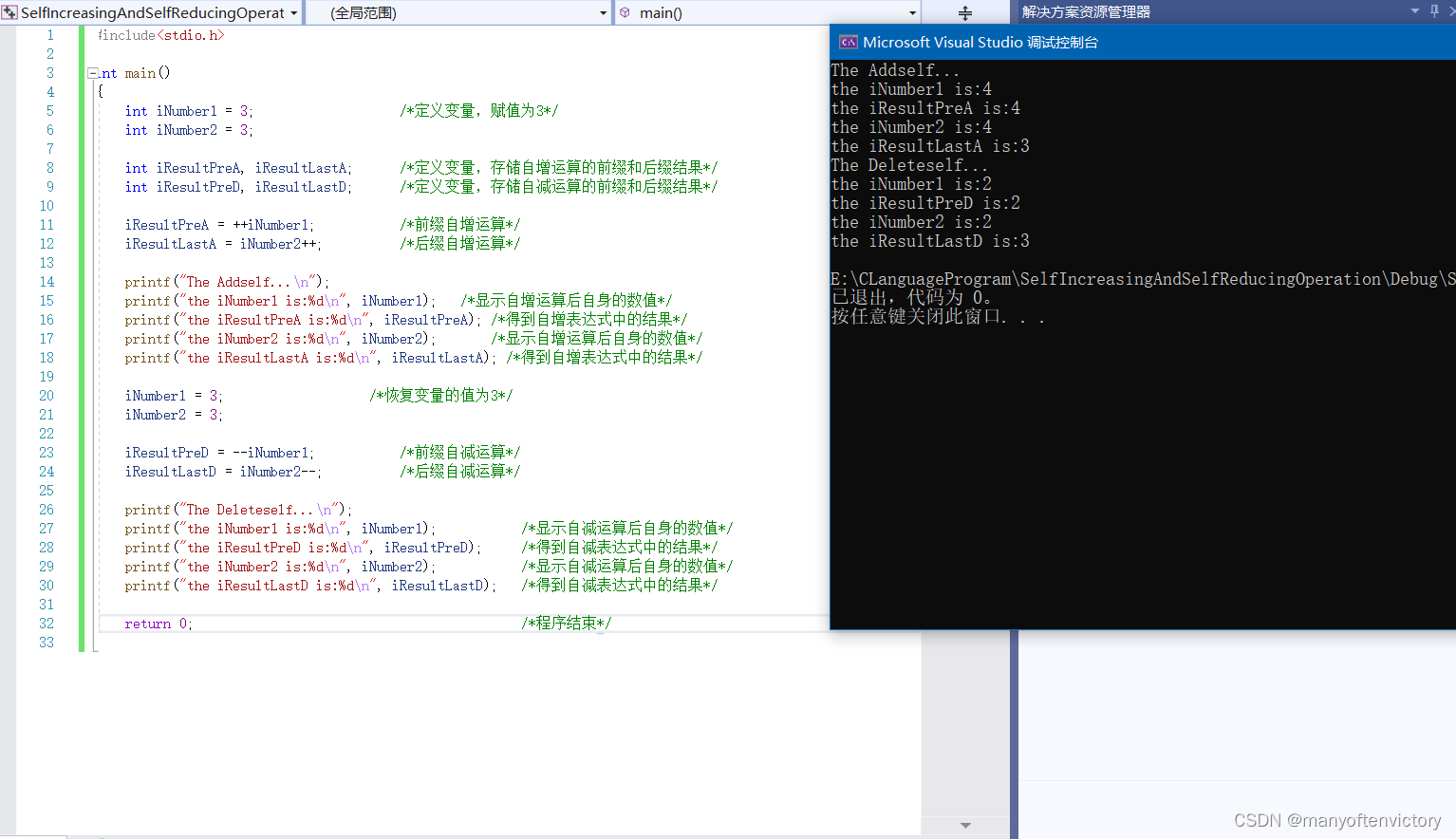Collapse the main() function block

coord(93,73)
